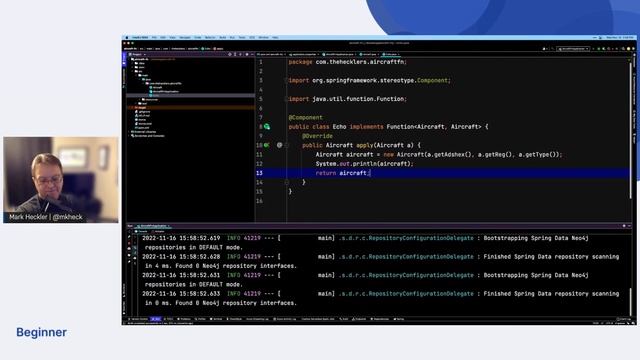Fold the apply method at line 10

pos(287,145)
